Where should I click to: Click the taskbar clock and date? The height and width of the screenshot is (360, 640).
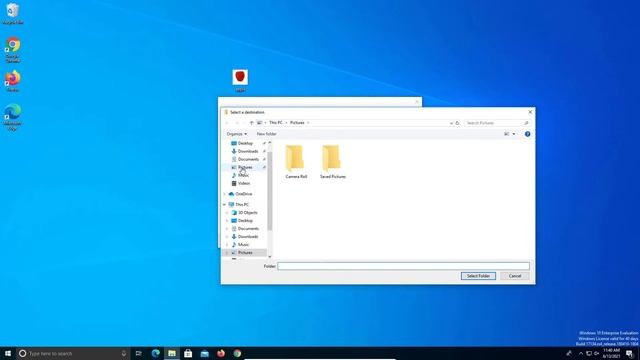pos(611,353)
